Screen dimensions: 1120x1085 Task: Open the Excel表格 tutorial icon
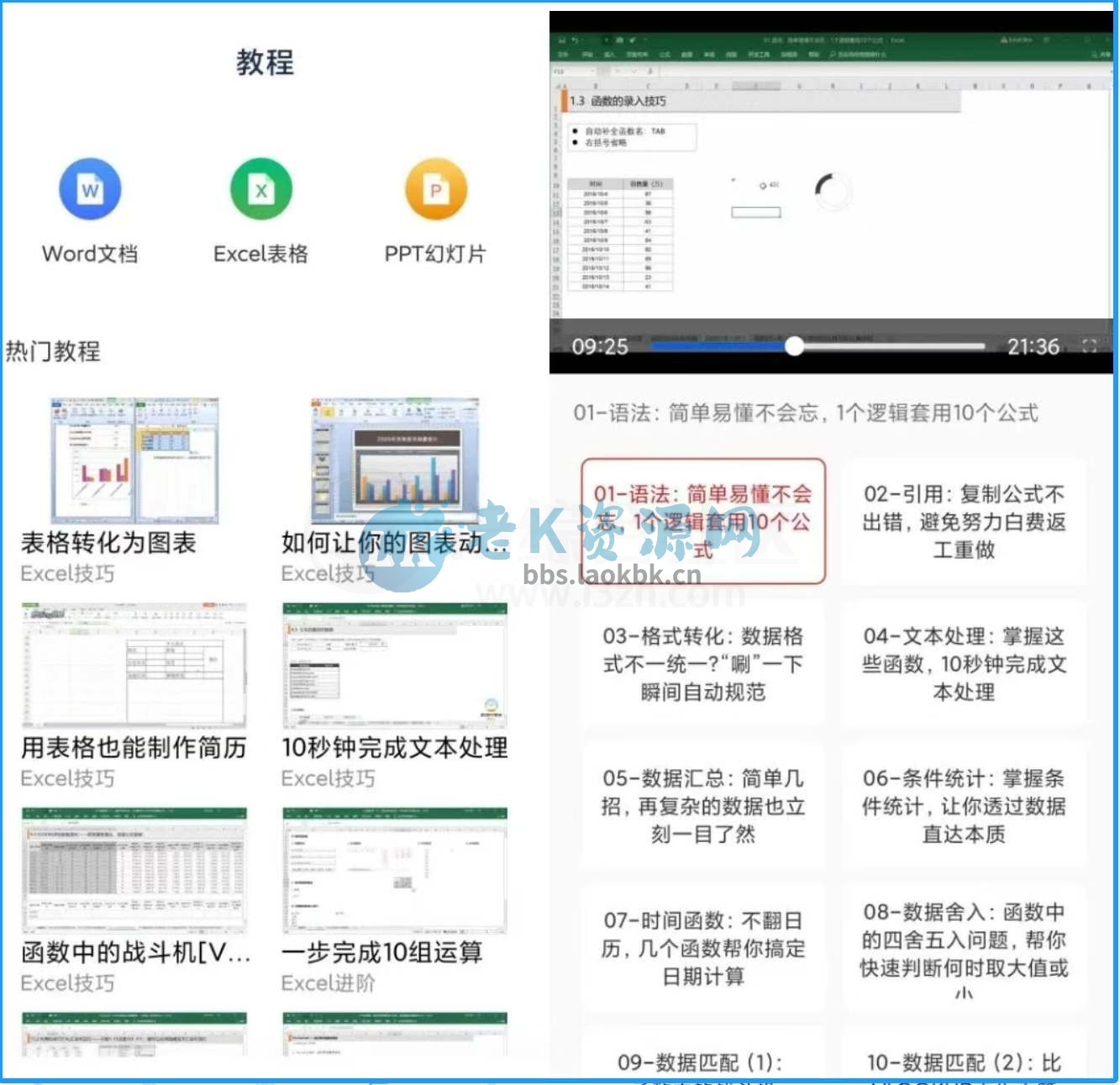pyautogui.click(x=261, y=189)
